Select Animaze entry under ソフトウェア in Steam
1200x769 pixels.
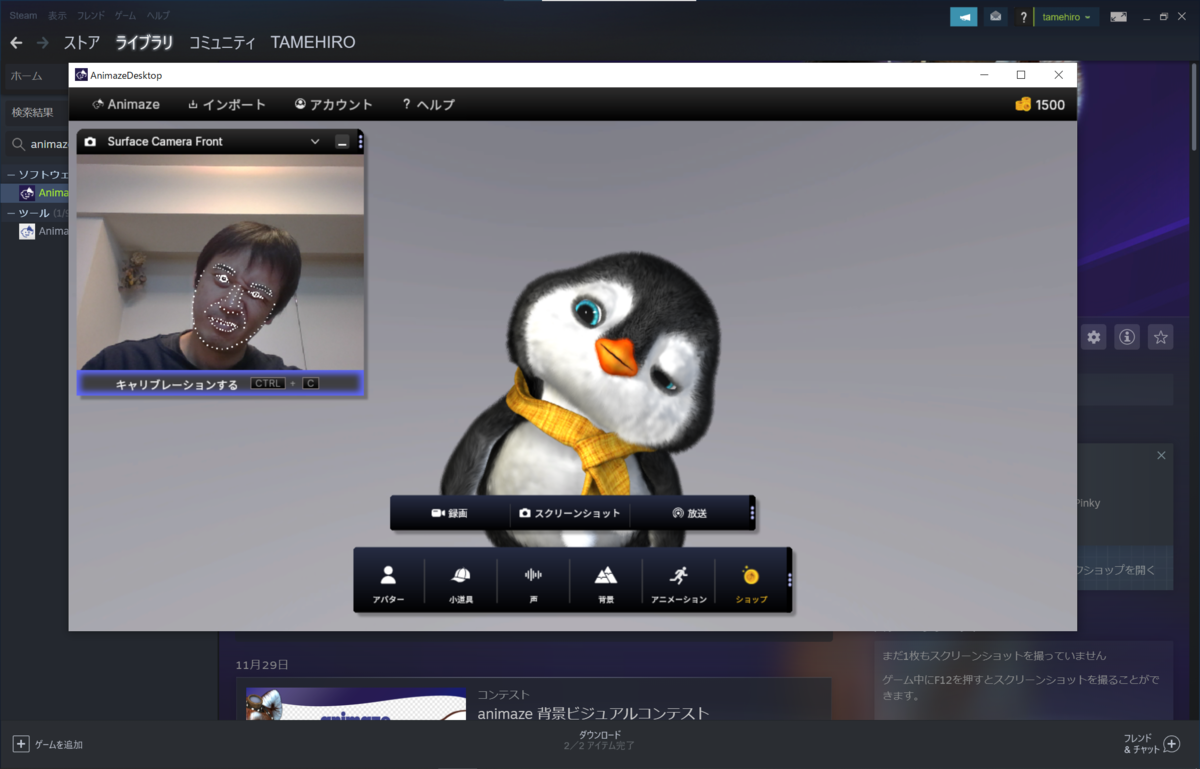pyautogui.click(x=43, y=193)
